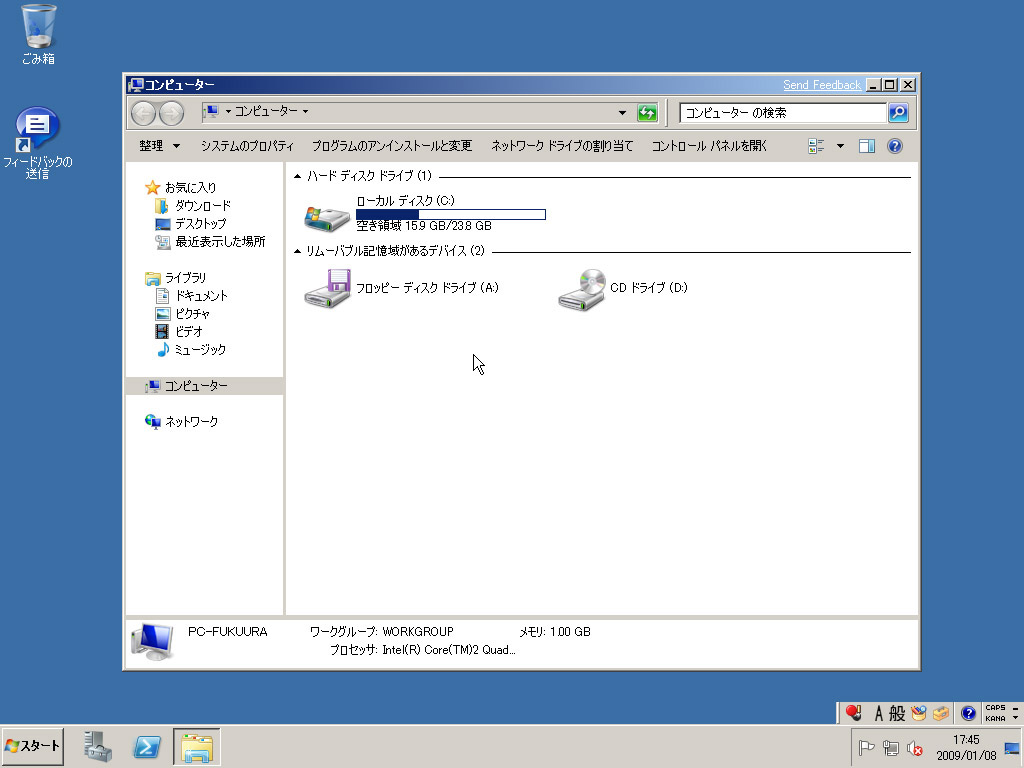Image resolution: width=1024 pixels, height=768 pixels.
Task: Expand address bar history dropdown
Action: [x=622, y=113]
